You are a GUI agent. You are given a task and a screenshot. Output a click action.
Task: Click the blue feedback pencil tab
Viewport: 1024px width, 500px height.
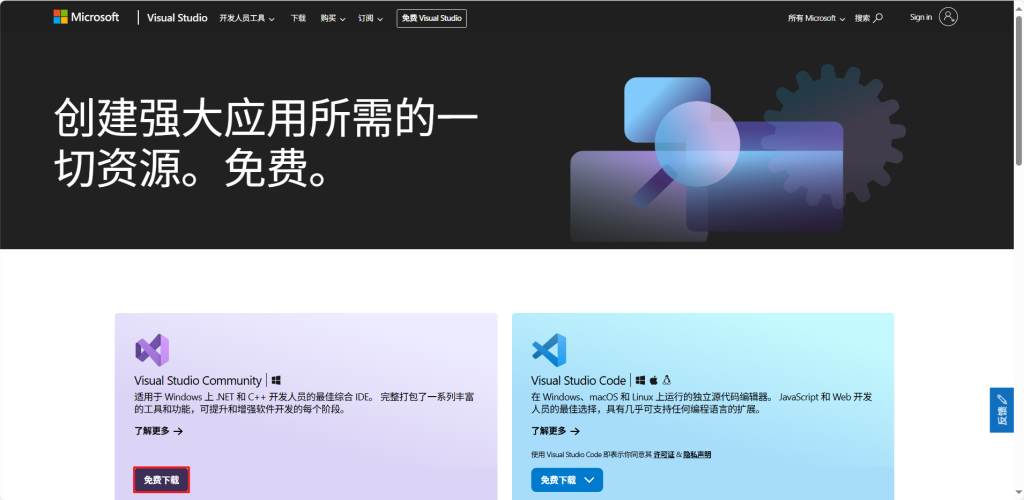point(1002,410)
